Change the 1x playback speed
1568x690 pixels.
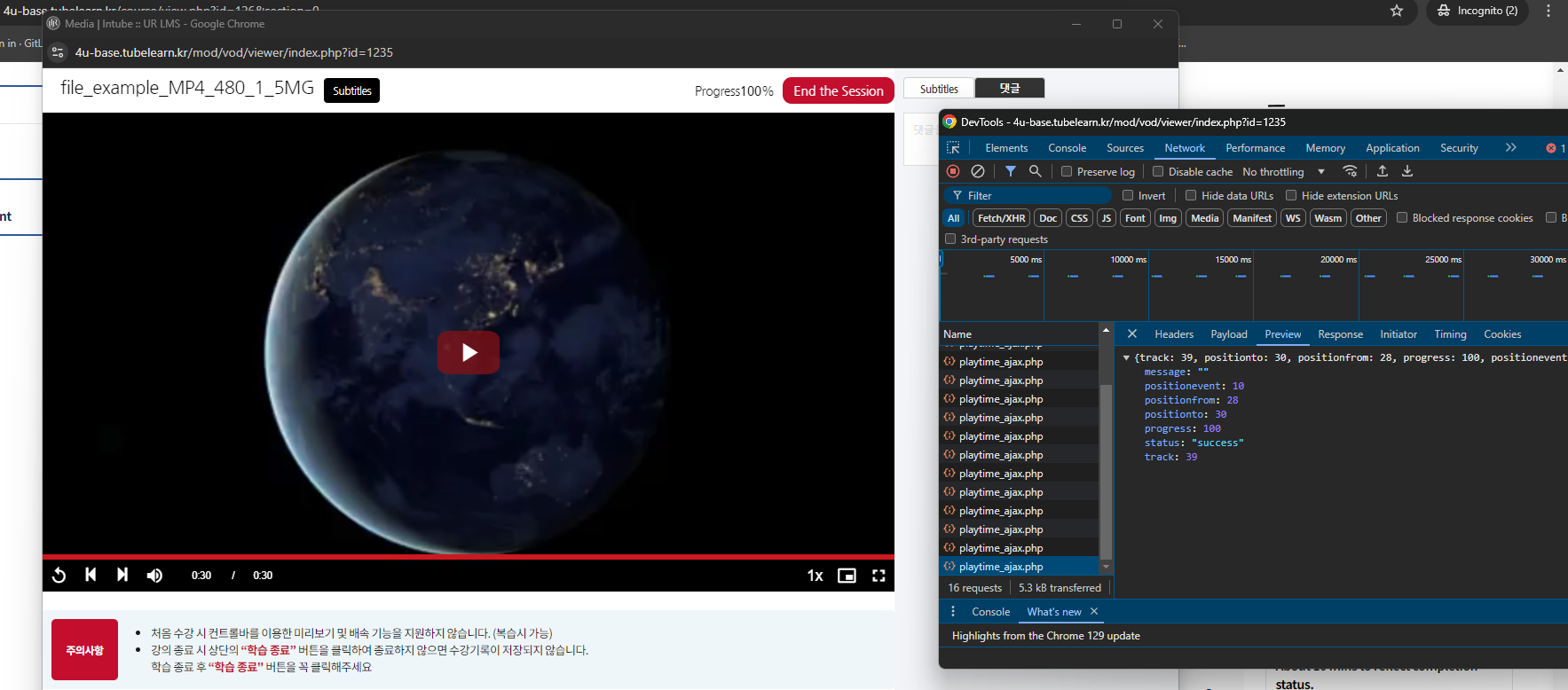pyautogui.click(x=815, y=576)
